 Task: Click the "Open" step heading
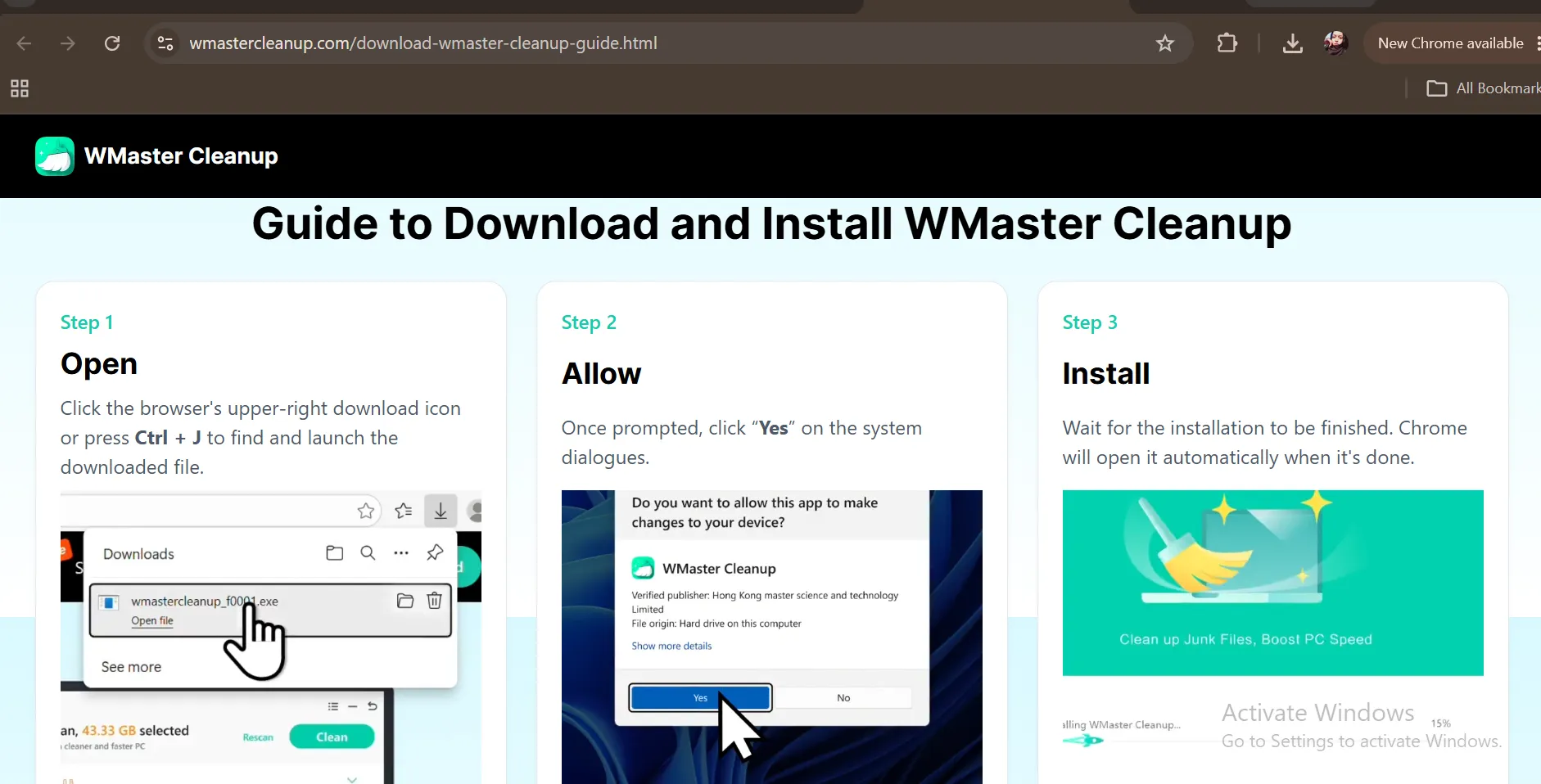tap(99, 364)
